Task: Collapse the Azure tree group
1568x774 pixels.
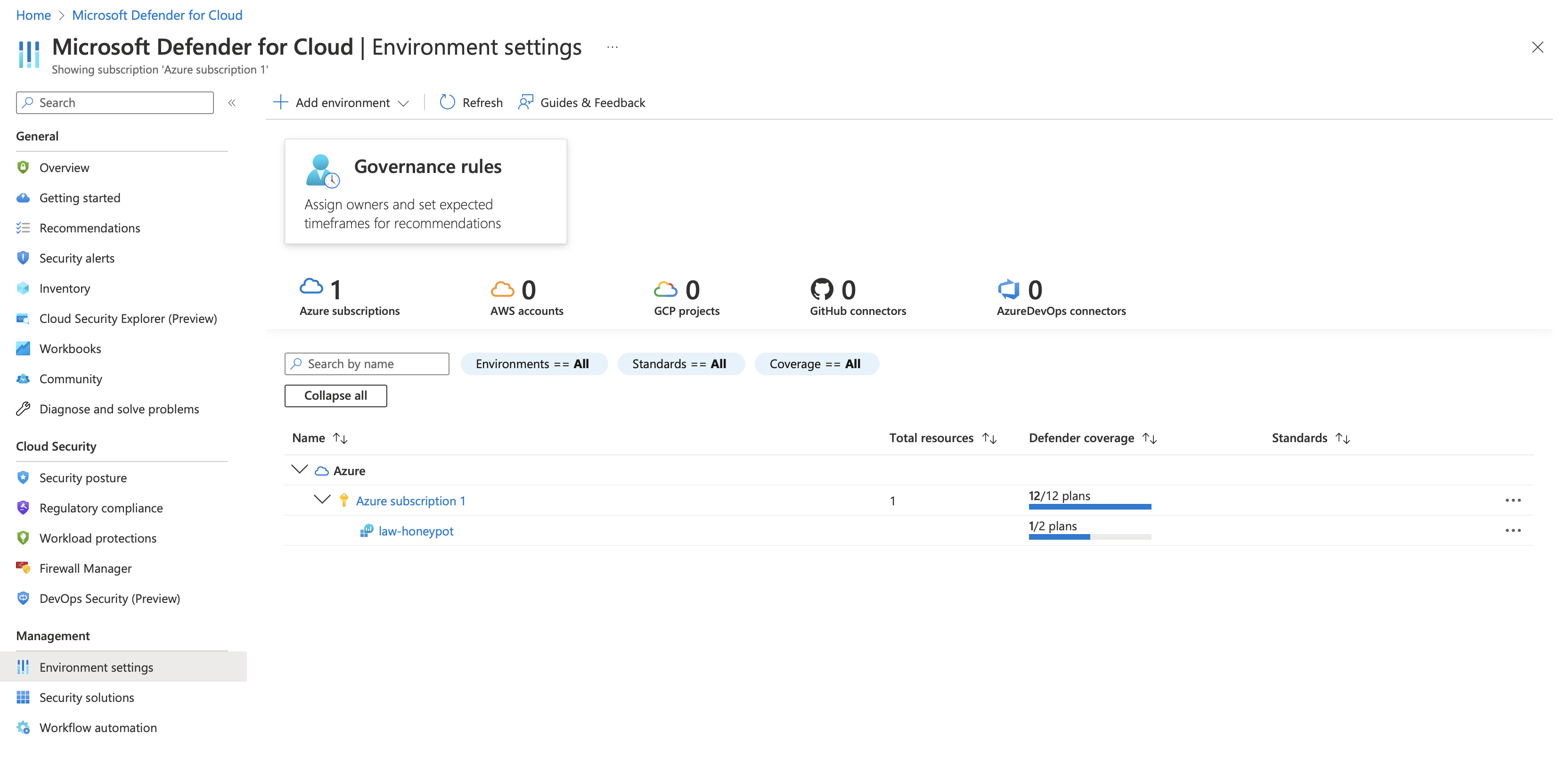Action: [x=300, y=469]
